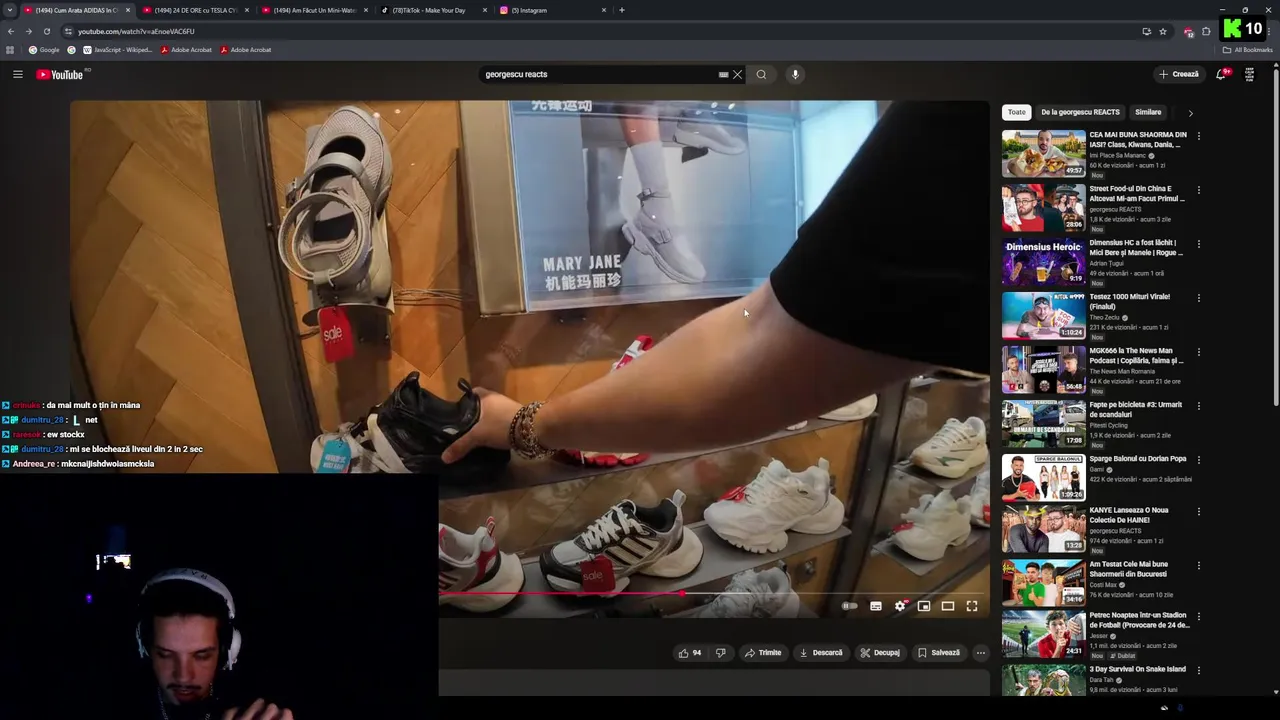Open a new browser tab with plus icon

(x=622, y=10)
